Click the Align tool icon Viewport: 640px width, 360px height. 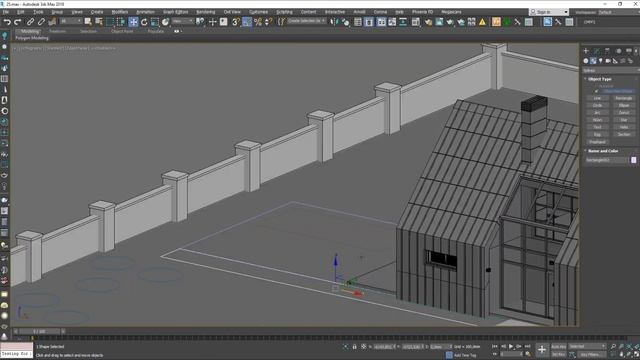point(345,22)
